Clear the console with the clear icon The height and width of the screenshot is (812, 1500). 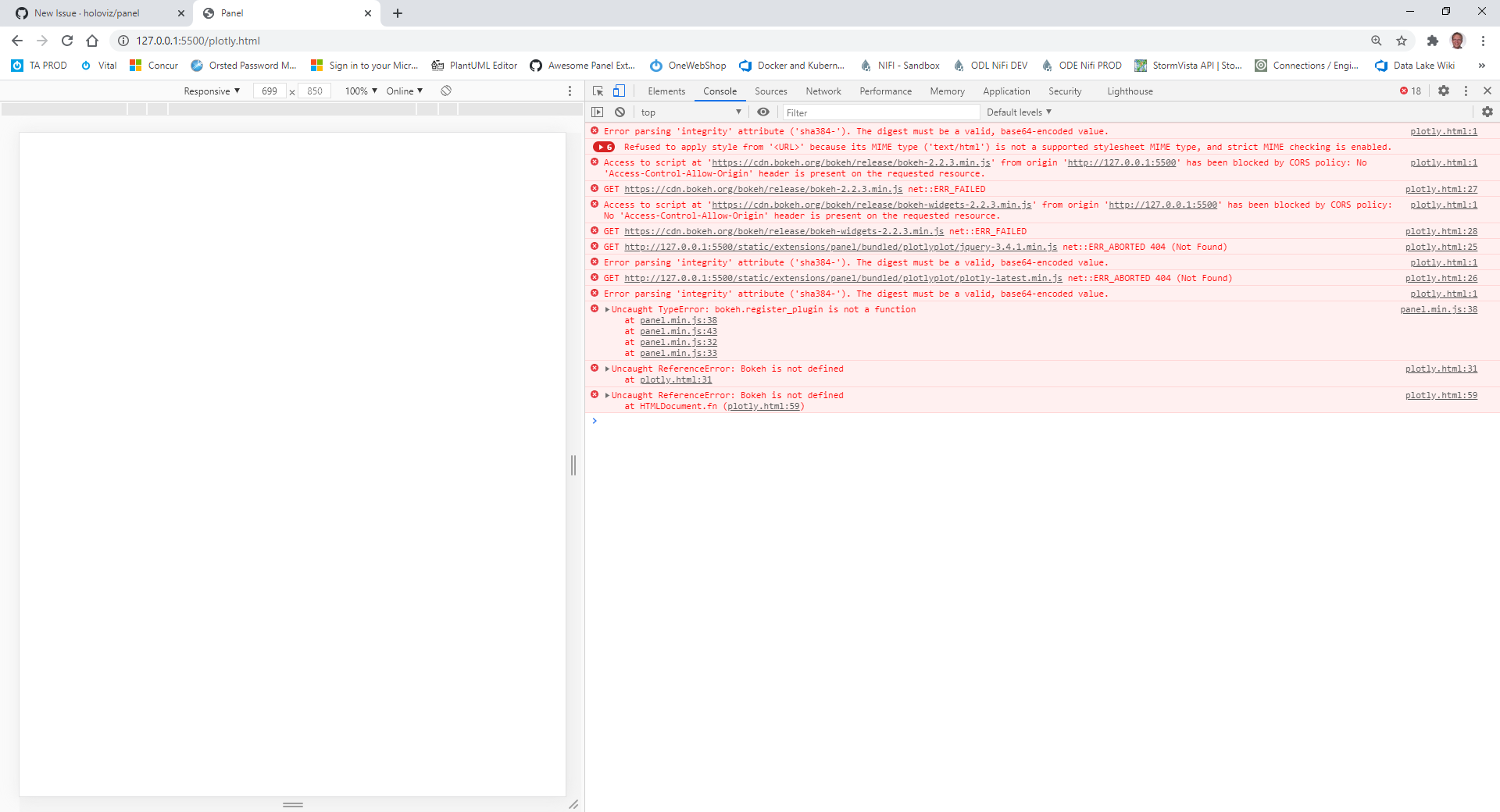[x=620, y=112]
